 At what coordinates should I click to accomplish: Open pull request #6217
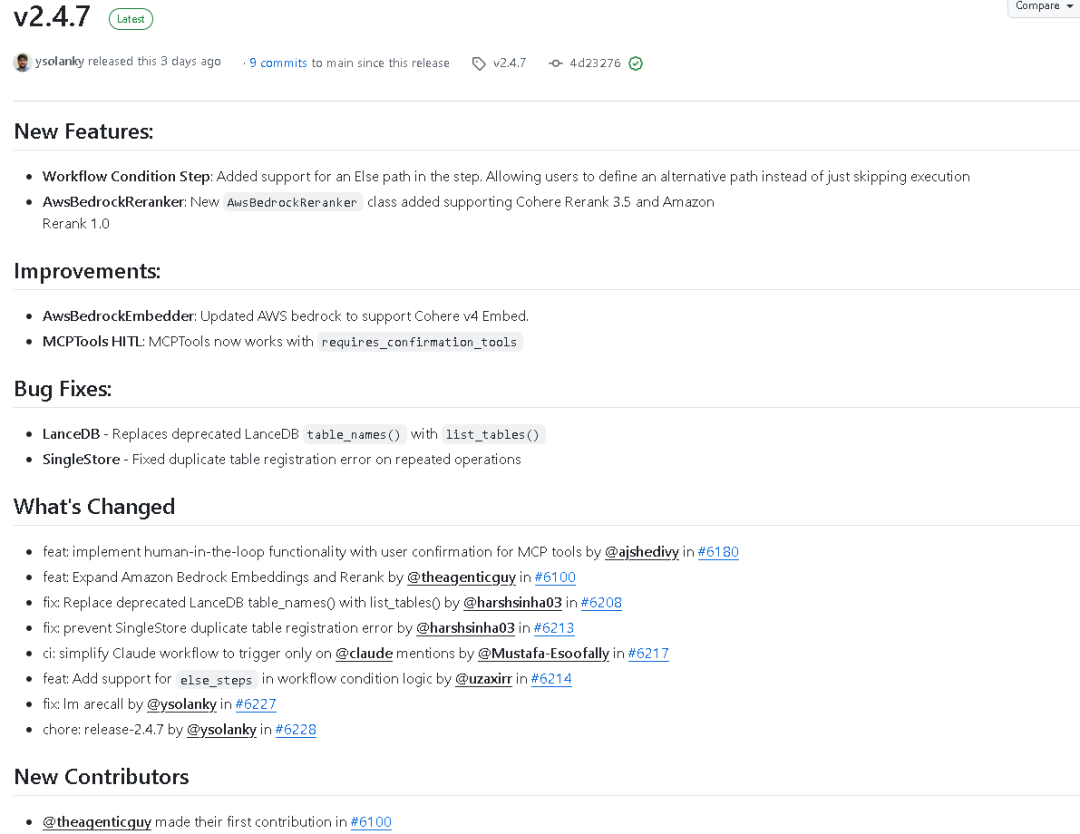pos(648,654)
